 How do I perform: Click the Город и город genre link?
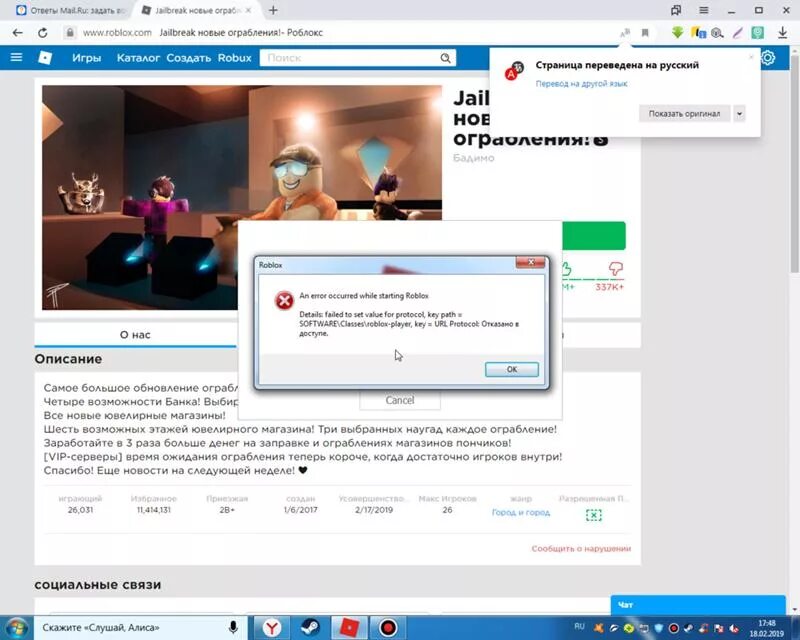(521, 512)
